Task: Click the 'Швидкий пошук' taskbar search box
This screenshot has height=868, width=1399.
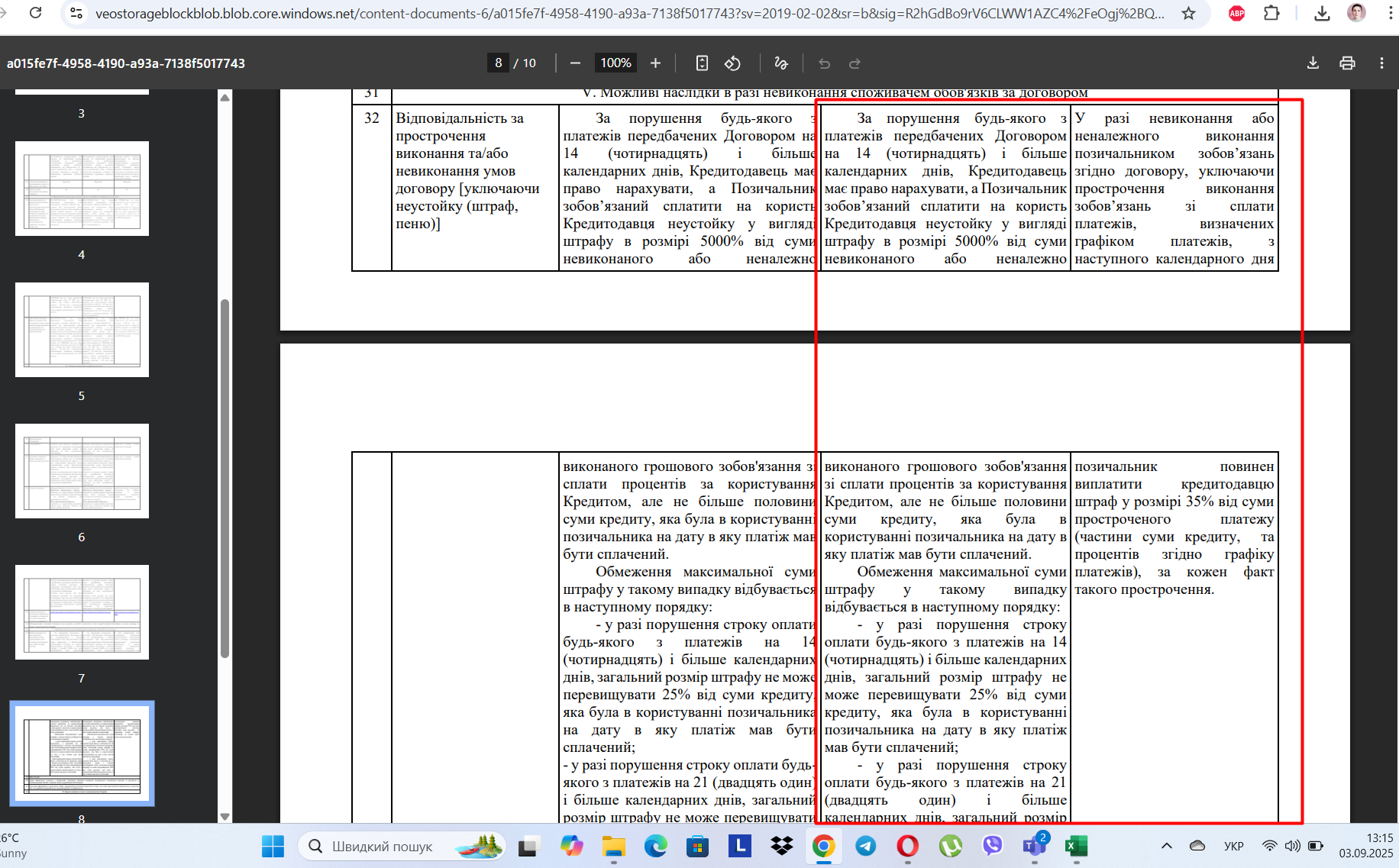Action: (402, 846)
